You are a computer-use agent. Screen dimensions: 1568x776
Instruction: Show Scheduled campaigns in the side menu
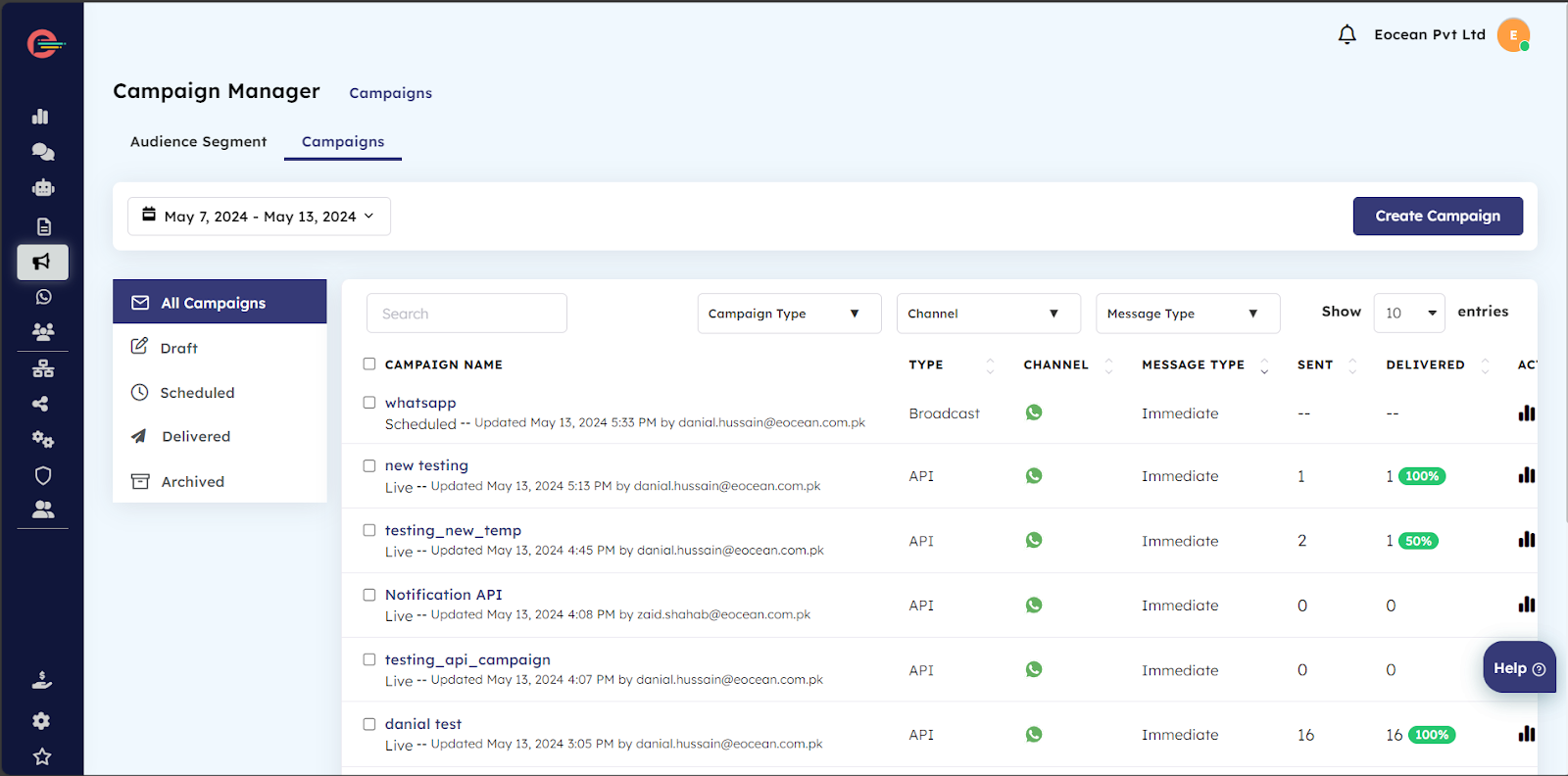197,393
